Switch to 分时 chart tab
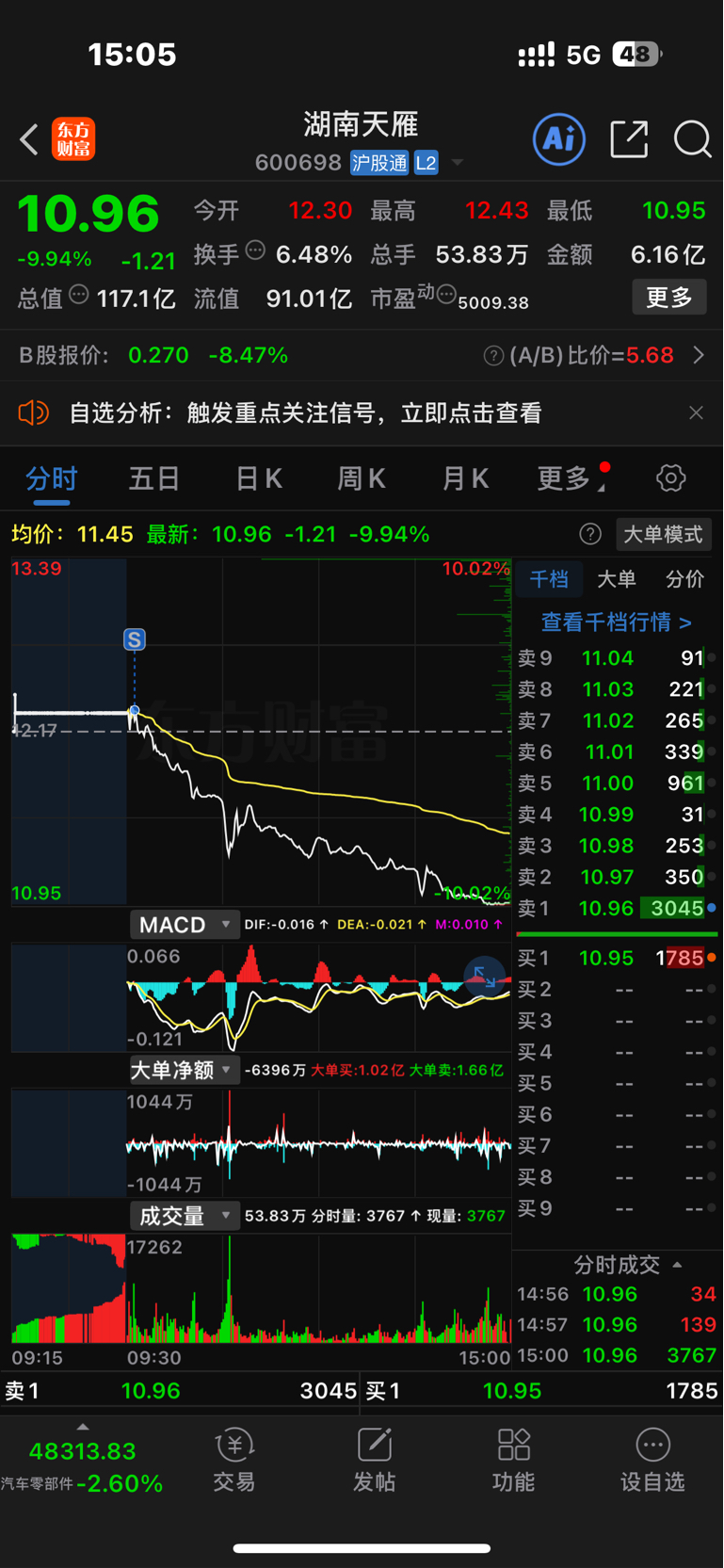 52,477
